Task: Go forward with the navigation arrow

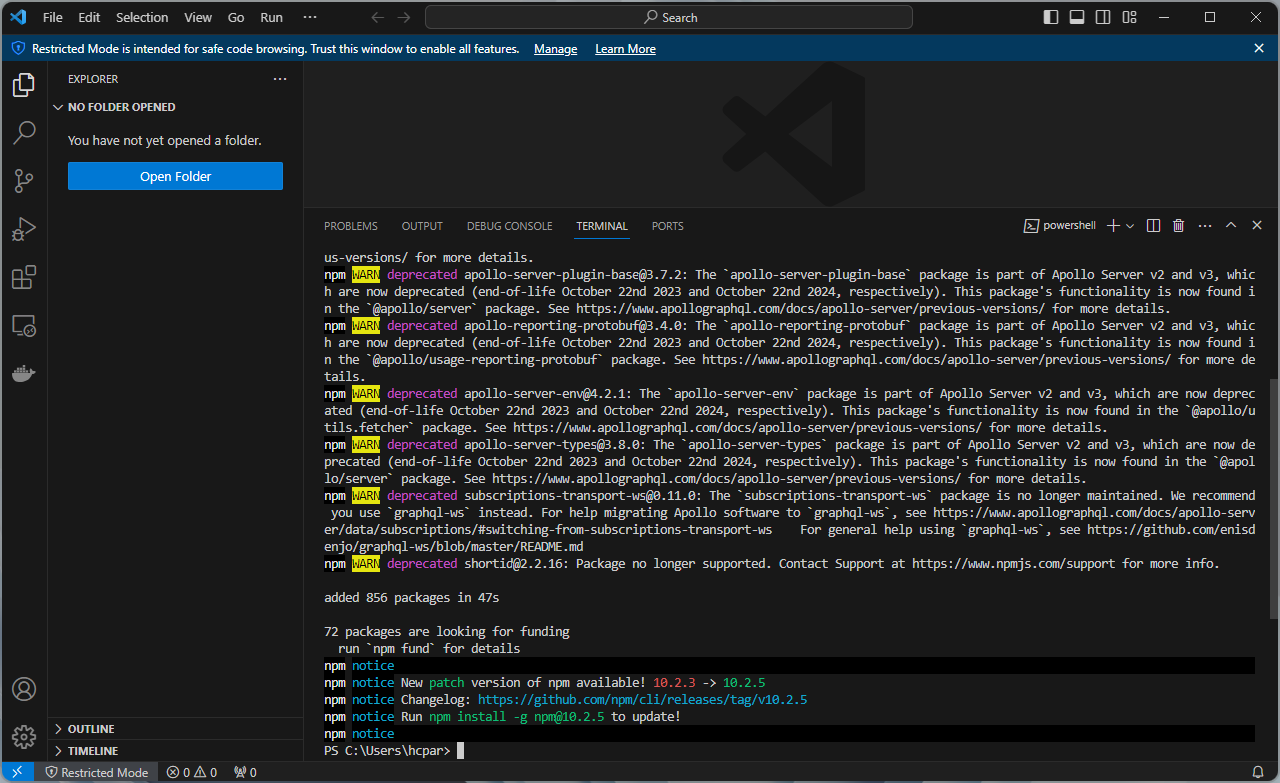Action: point(403,17)
